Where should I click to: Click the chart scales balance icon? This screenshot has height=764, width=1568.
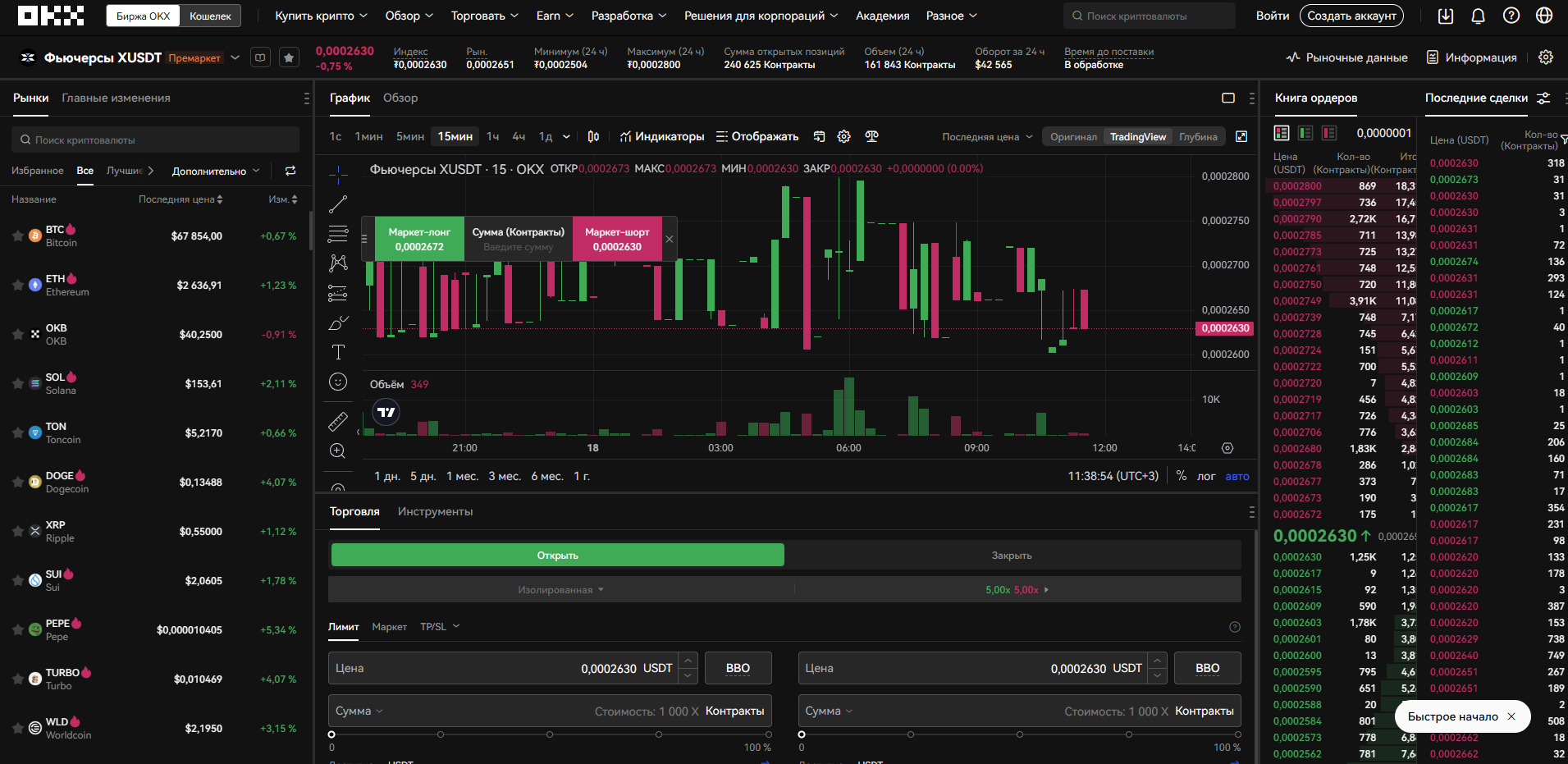coord(871,136)
